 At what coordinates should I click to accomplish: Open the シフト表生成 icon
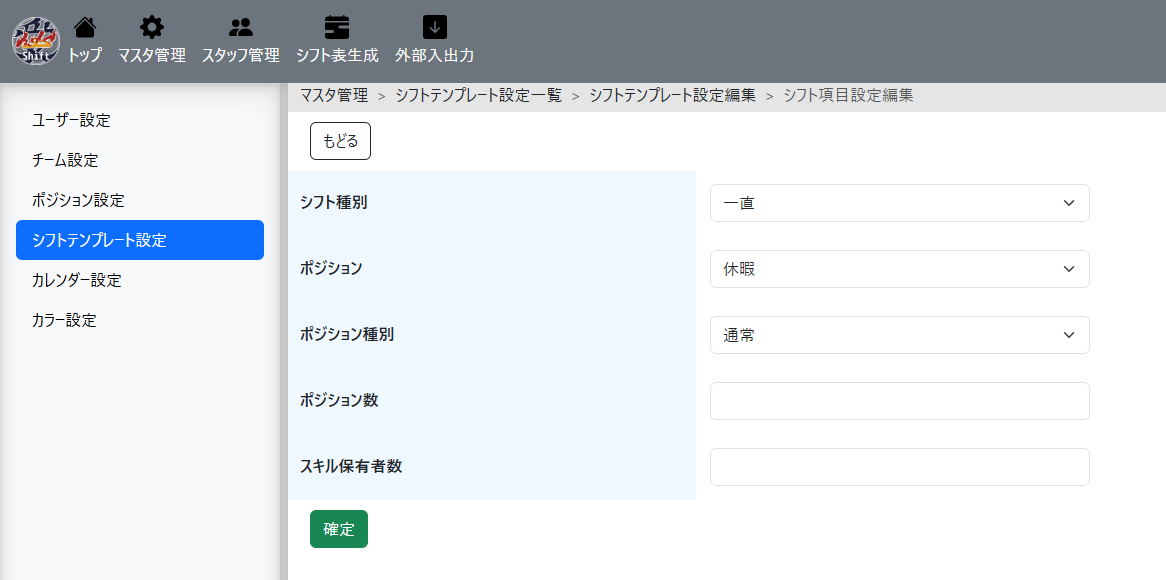click(x=337, y=28)
